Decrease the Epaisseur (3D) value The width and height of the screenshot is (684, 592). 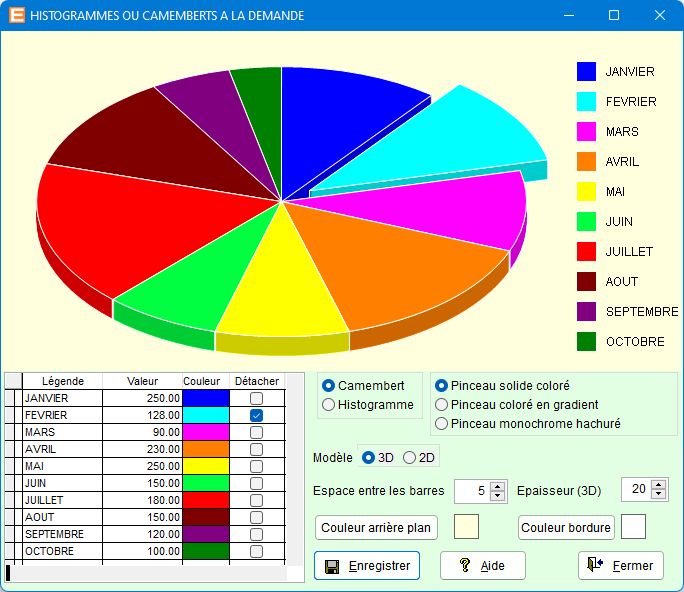tap(658, 495)
